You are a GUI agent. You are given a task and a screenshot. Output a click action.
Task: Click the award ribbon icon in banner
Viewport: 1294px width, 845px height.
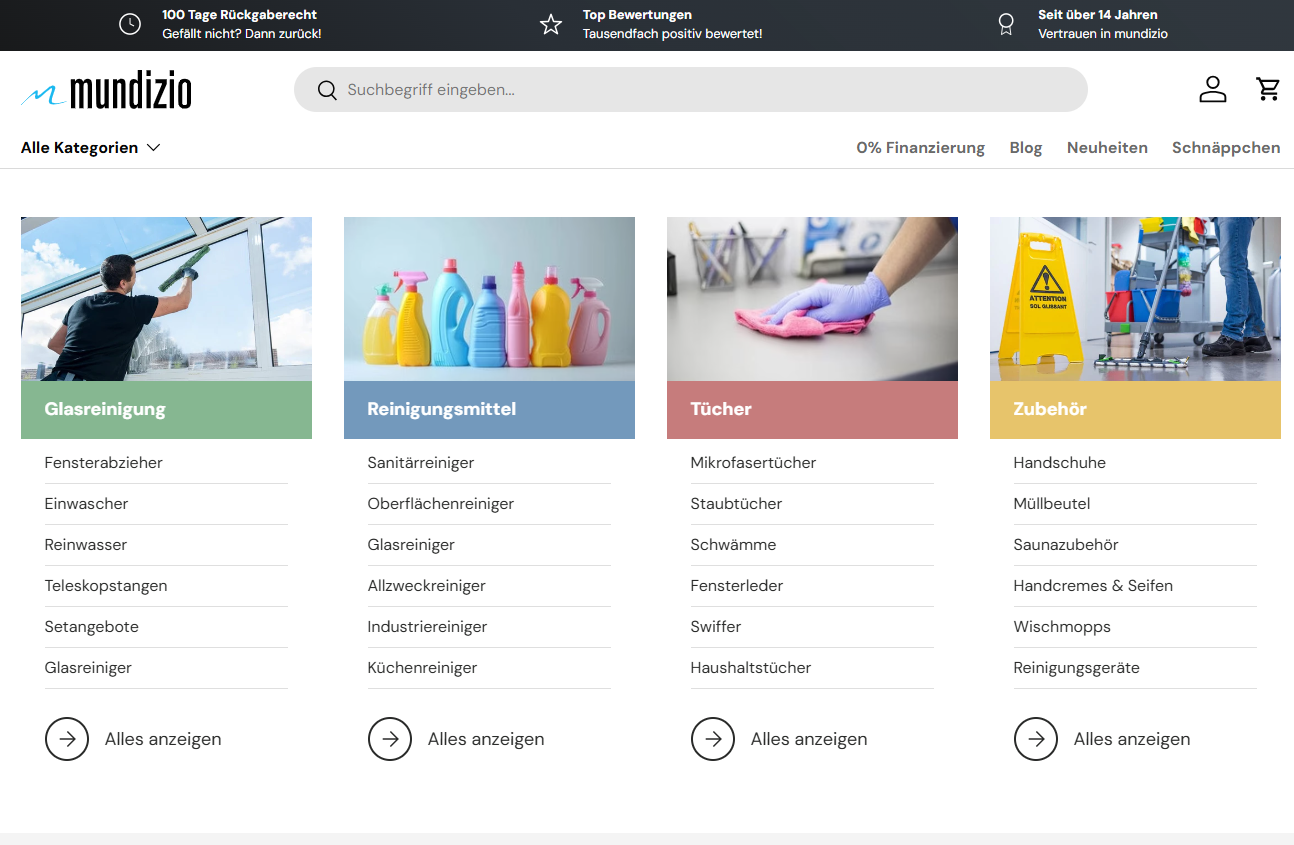1006,25
